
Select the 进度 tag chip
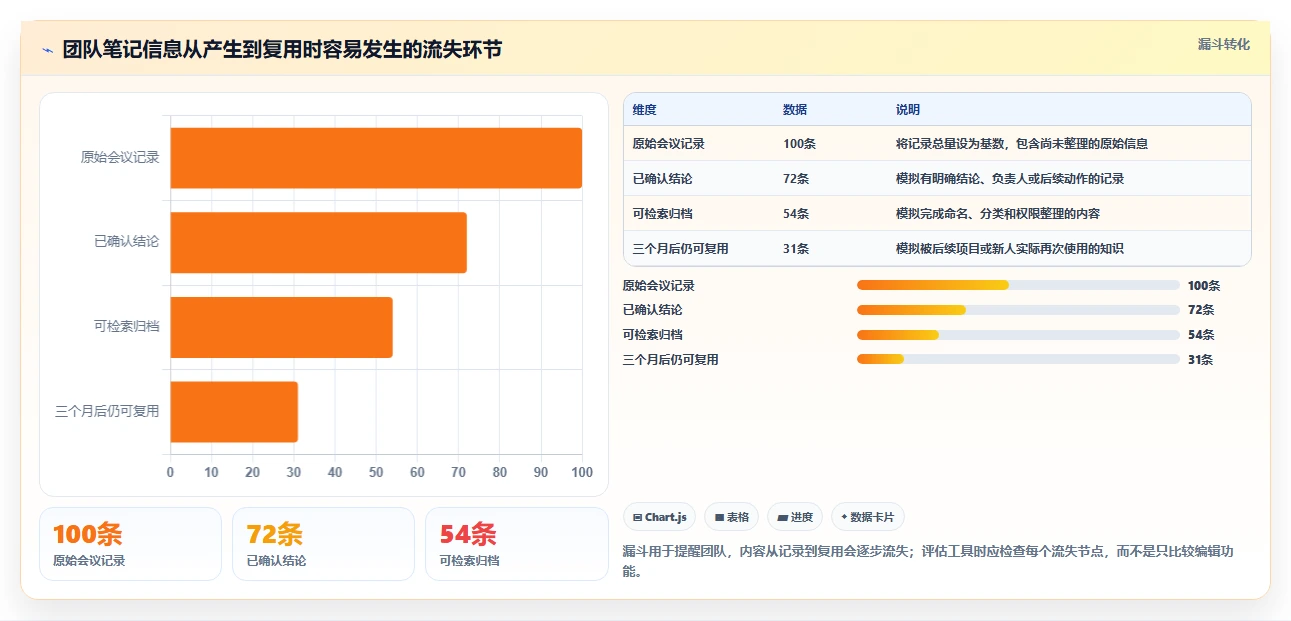[x=795, y=517]
